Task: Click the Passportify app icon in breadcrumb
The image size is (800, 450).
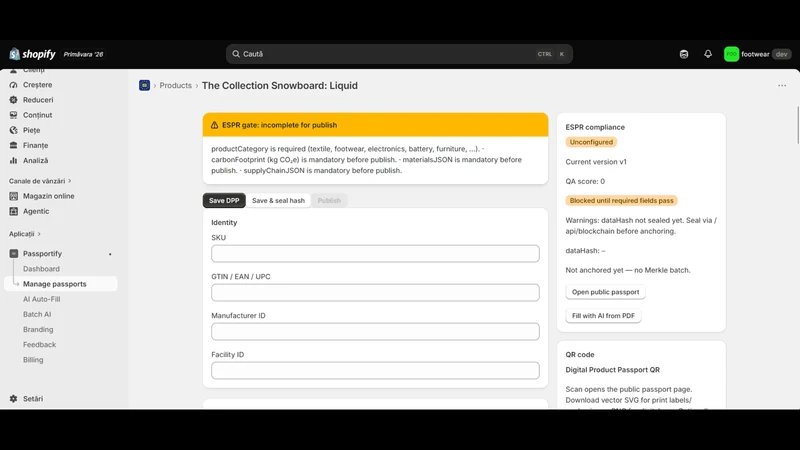Action: (144, 85)
